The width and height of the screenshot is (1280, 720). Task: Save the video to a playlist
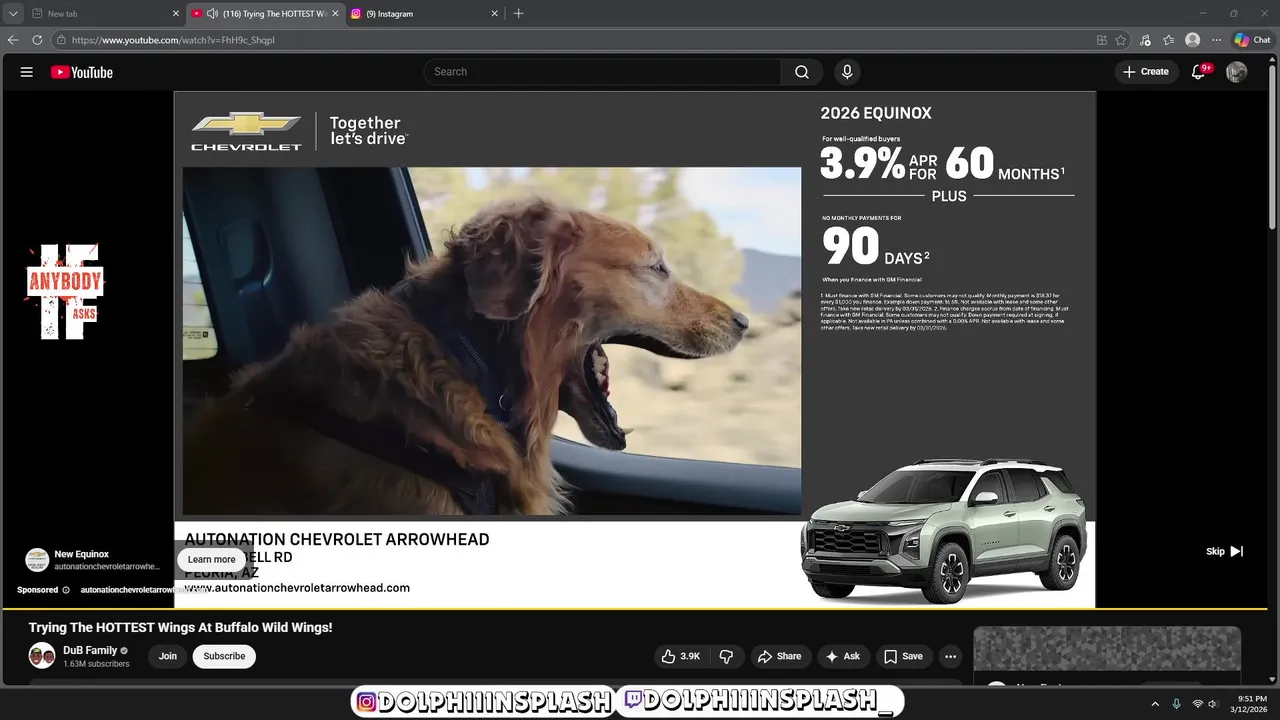click(x=903, y=656)
